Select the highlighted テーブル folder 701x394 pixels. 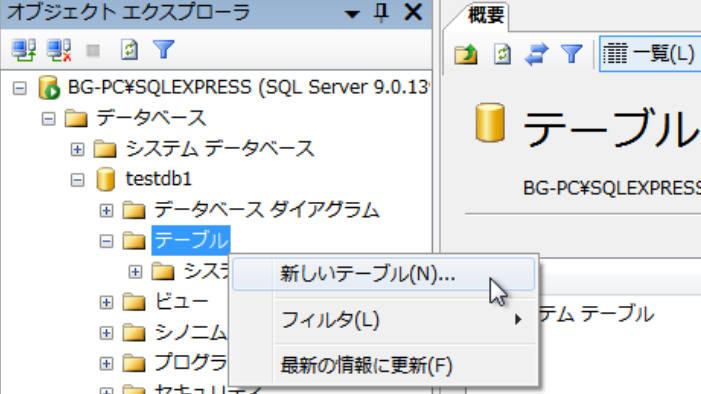point(191,241)
